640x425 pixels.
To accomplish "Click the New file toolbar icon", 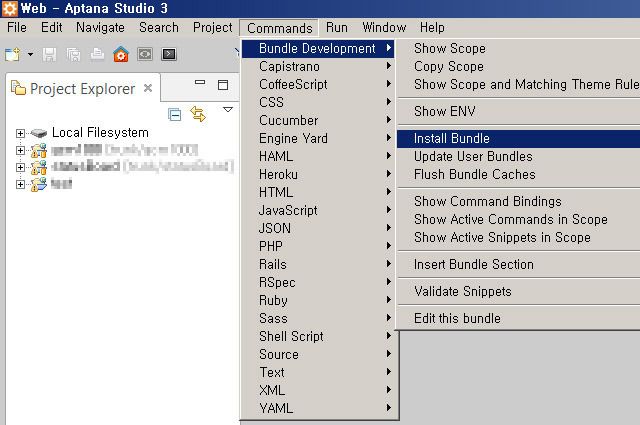I will tap(12, 54).
